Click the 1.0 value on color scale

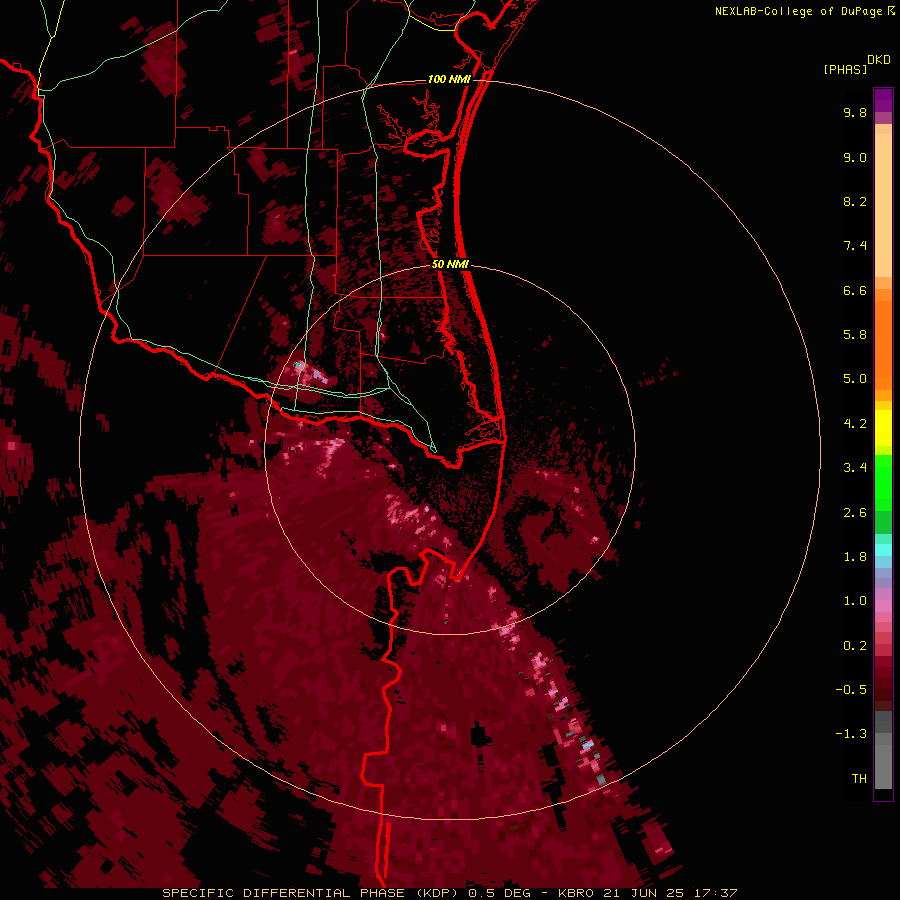(x=855, y=601)
